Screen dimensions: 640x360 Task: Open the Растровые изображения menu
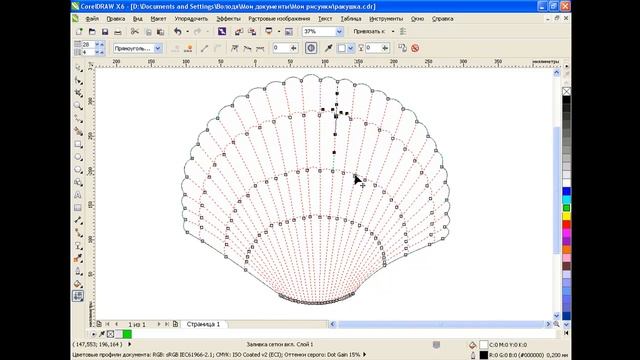click(x=279, y=19)
